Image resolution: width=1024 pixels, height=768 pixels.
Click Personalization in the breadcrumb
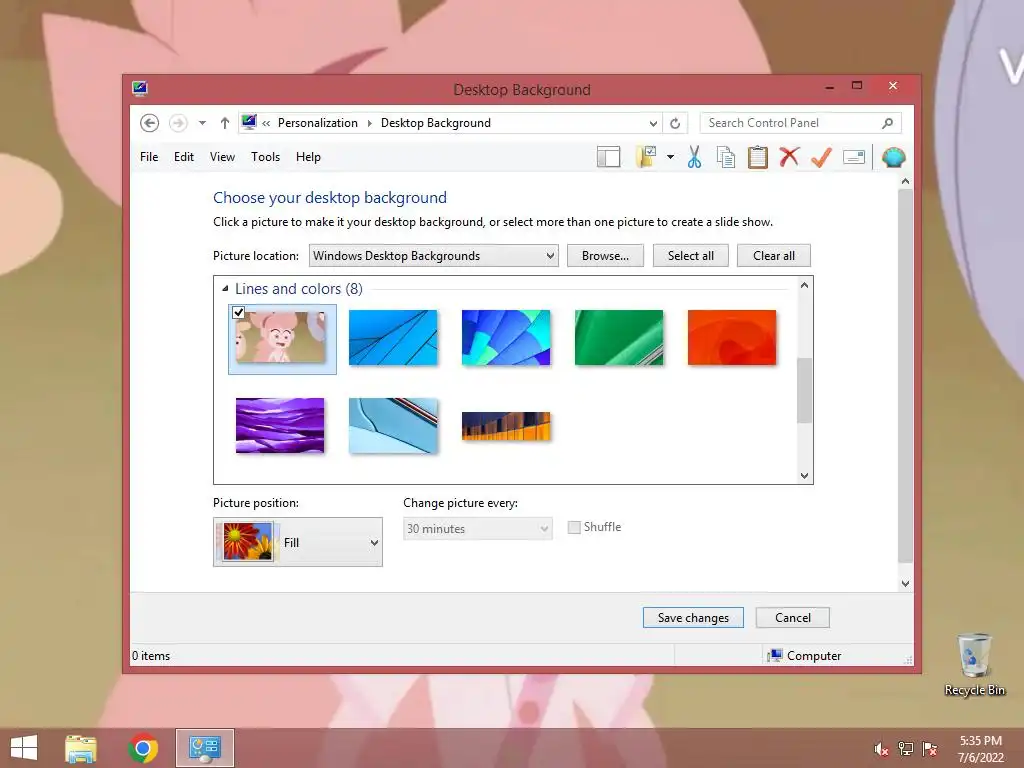(x=317, y=123)
